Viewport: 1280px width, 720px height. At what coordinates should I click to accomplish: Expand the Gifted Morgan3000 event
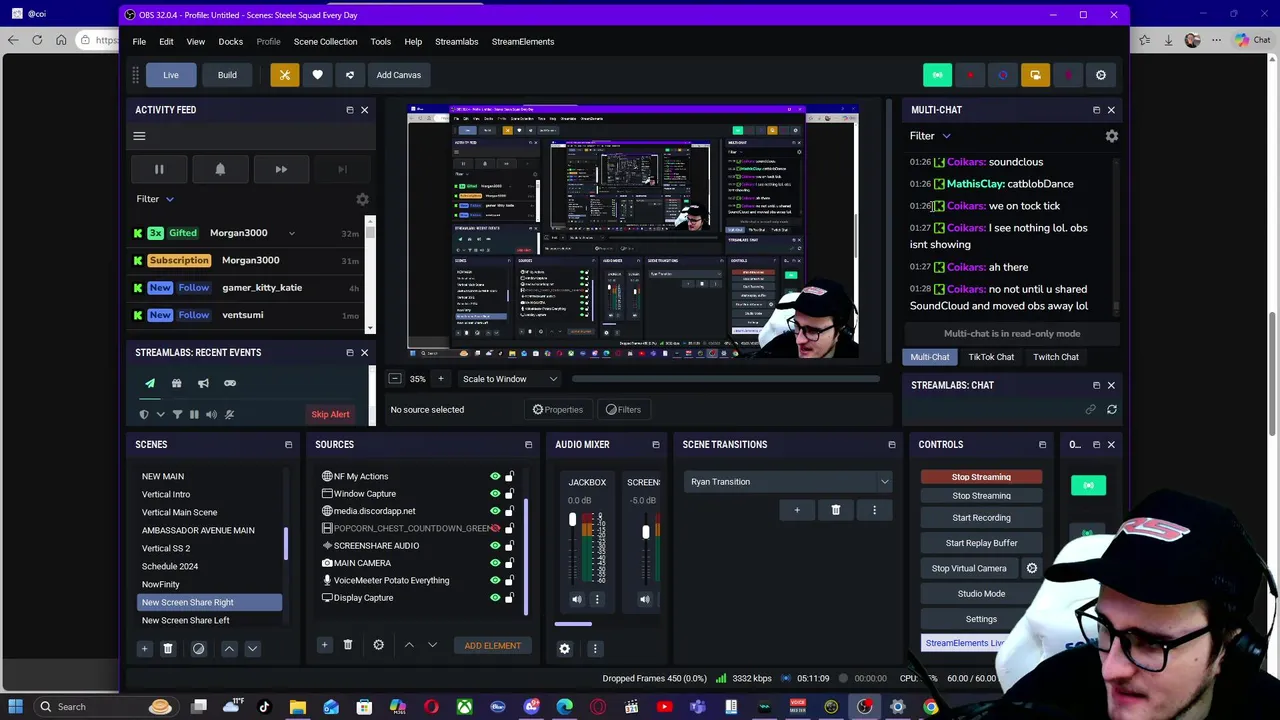(291, 233)
